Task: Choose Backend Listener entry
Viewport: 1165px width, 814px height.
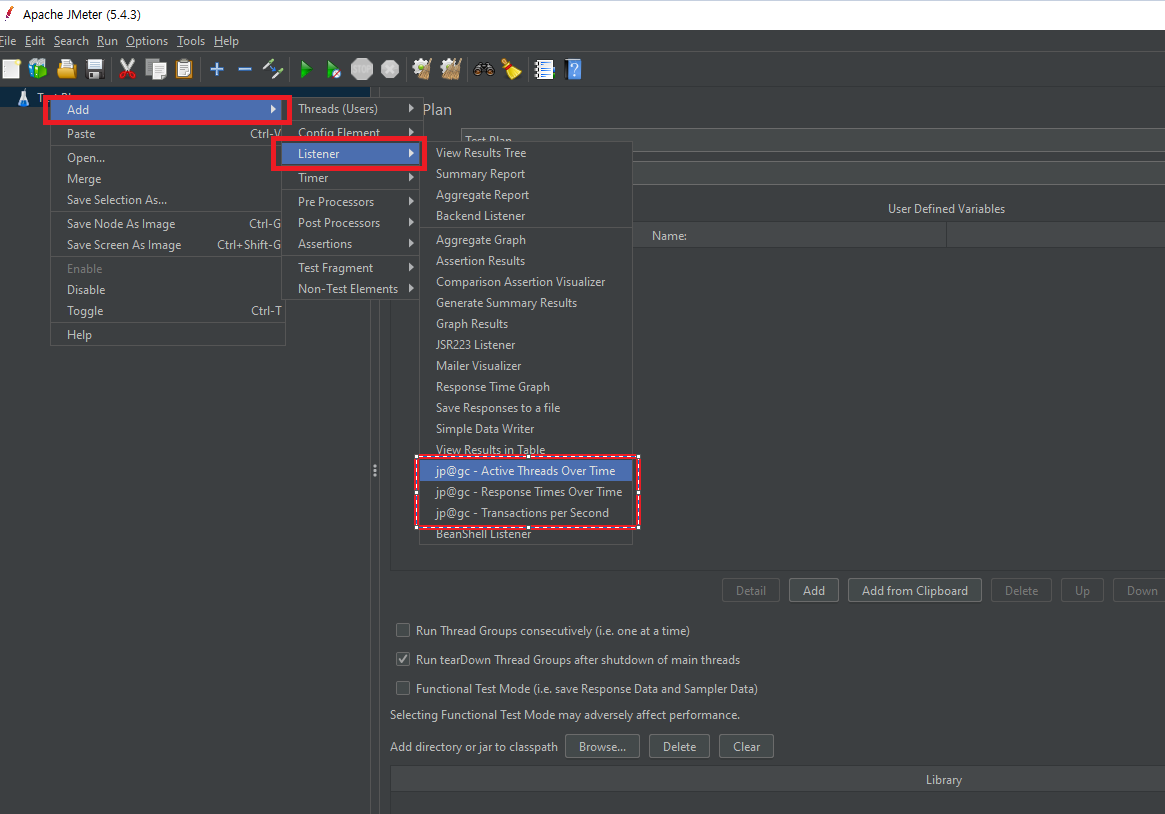Action: tap(526, 215)
